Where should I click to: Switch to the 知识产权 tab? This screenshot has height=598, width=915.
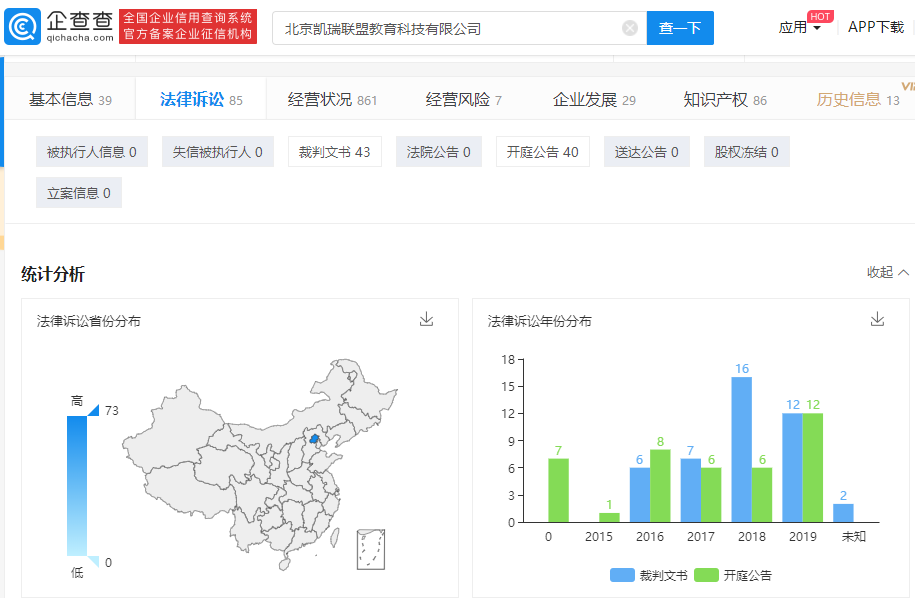(x=725, y=99)
